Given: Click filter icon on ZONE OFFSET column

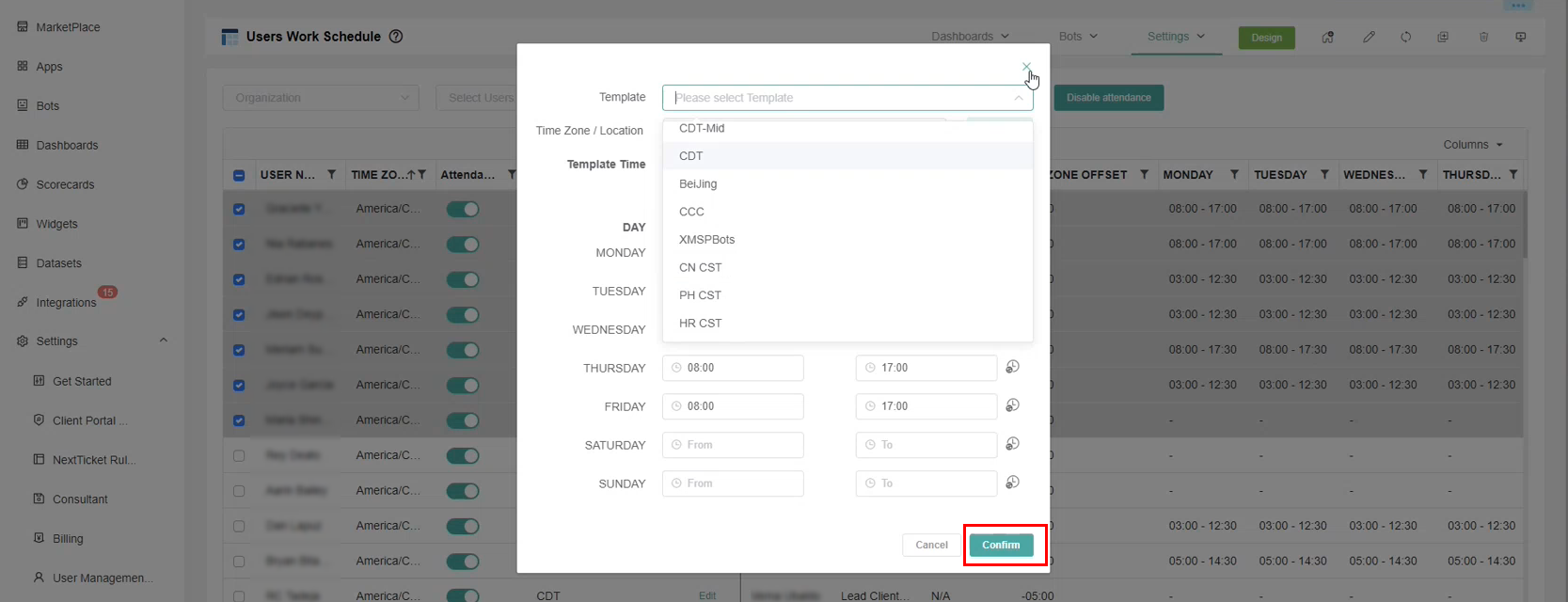Looking at the screenshot, I should pos(1144,175).
